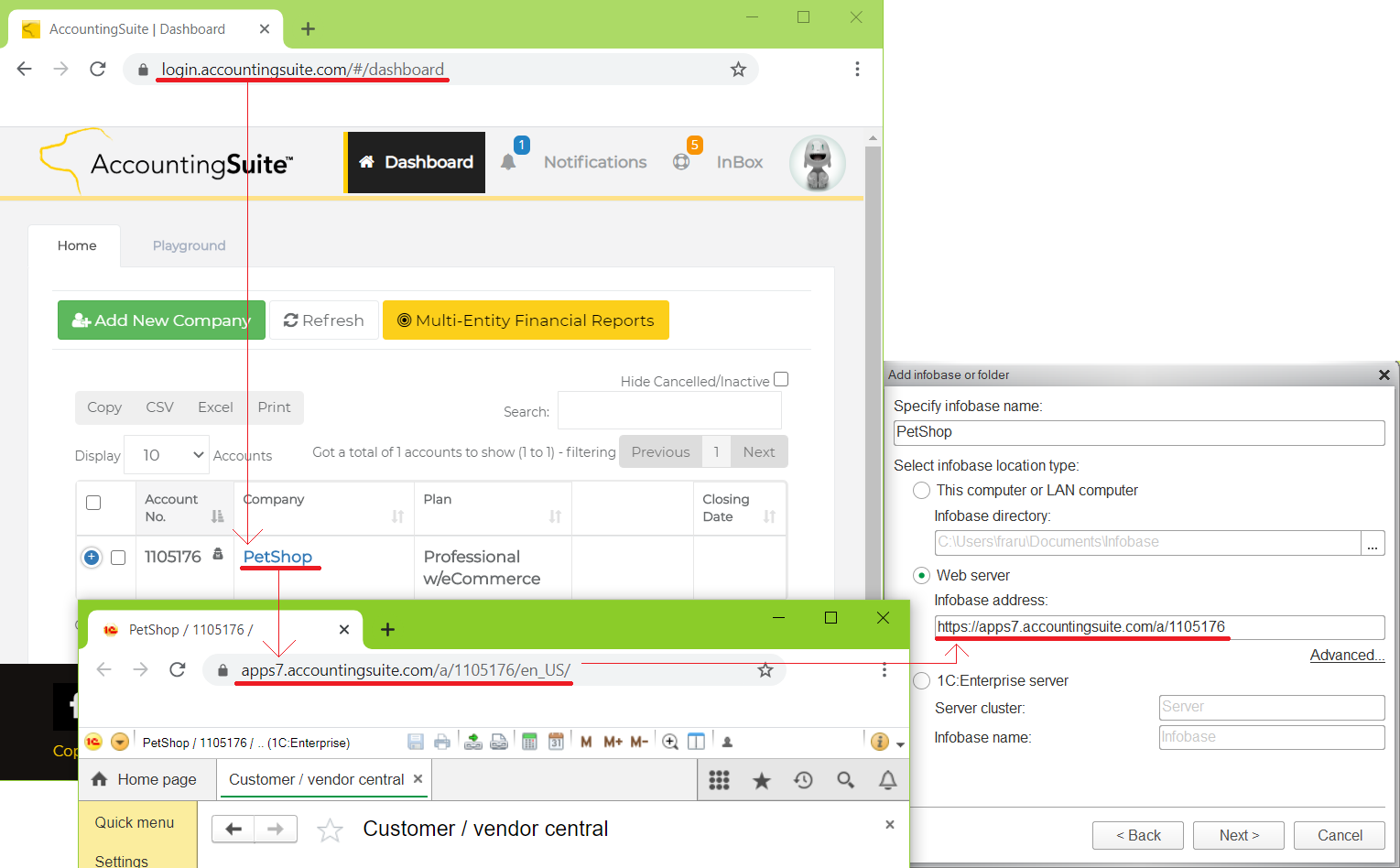
Task: Select This computer or LAN computer option
Action: tap(922, 491)
